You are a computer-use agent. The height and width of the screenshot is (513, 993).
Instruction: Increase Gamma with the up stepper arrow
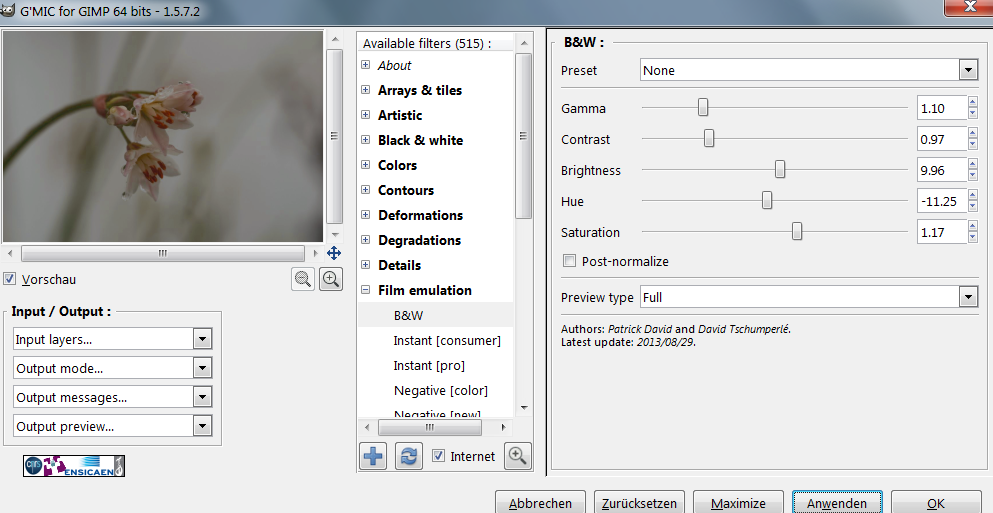click(x=973, y=102)
